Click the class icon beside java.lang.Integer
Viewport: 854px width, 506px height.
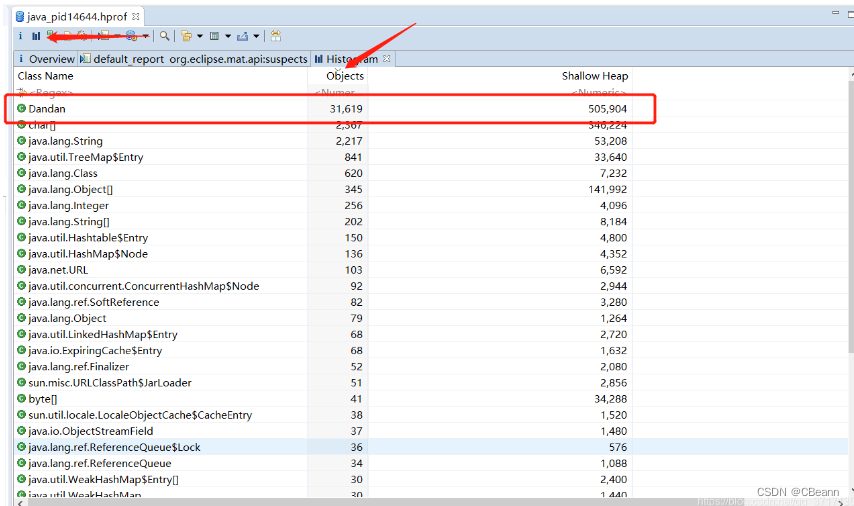[21, 205]
